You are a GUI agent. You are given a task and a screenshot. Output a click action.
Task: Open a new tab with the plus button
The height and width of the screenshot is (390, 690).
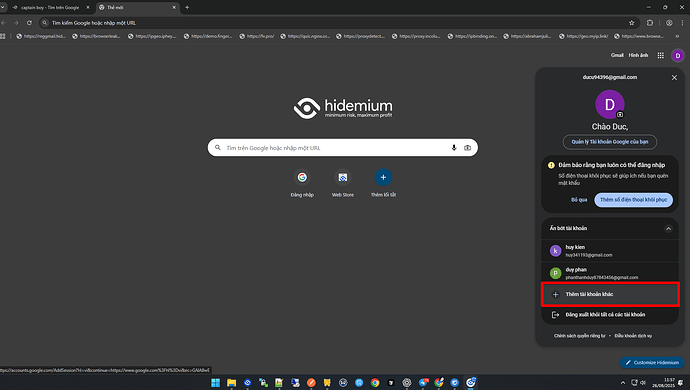(x=187, y=7)
